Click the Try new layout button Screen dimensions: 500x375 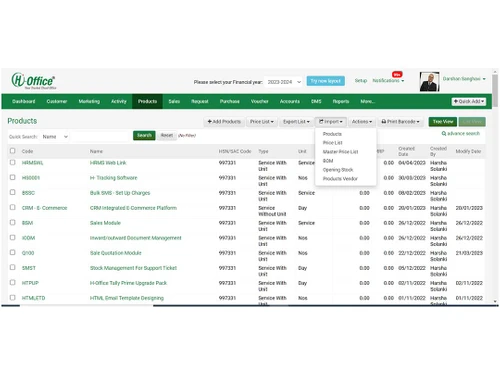click(x=326, y=81)
